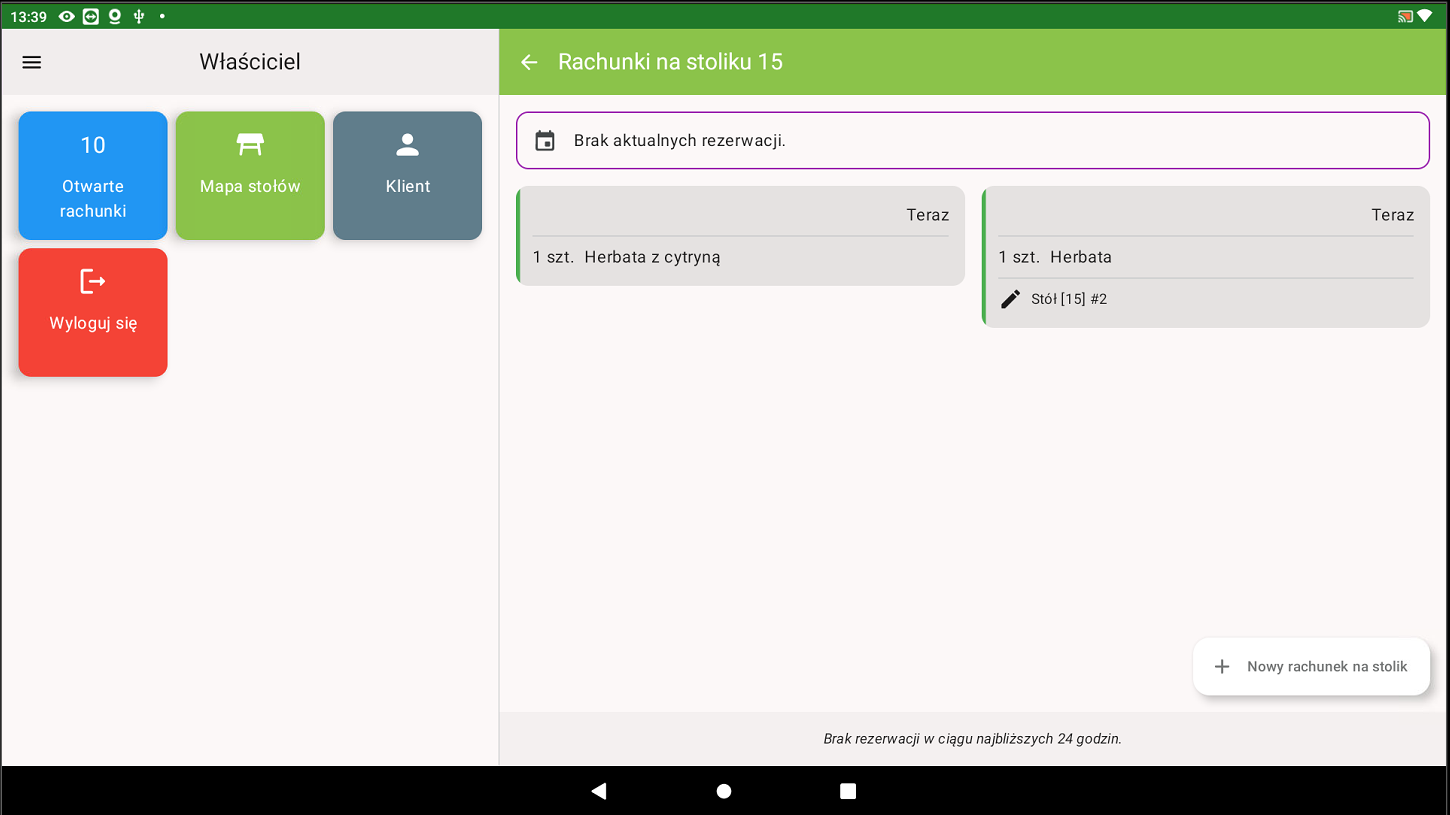Select the 1 szt. Herbata item row
Screen dimensions: 1450x815
[x=1204, y=257]
